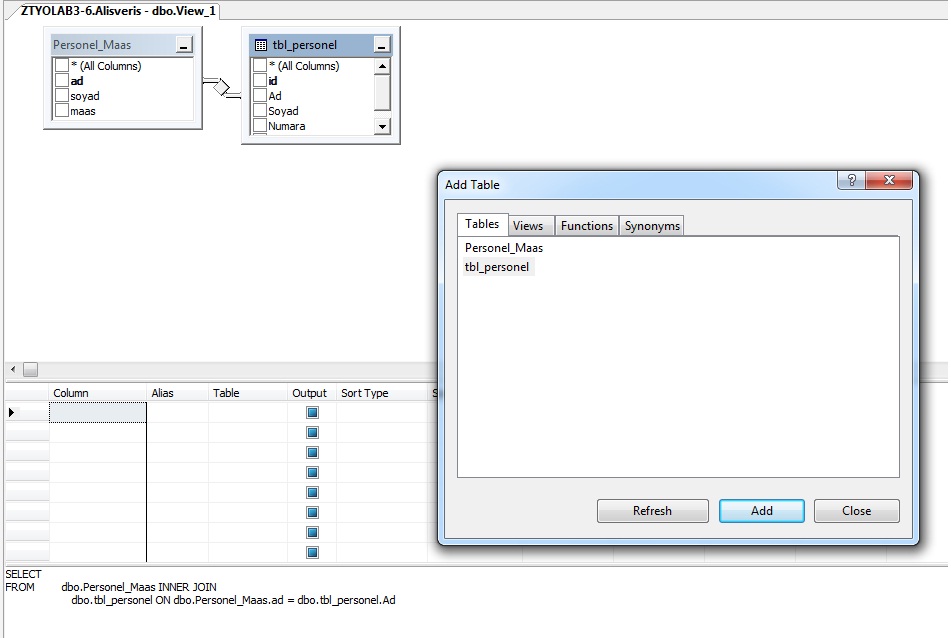This screenshot has width=951, height=638.
Task: Click the Refresh button
Action: pyautogui.click(x=652, y=511)
